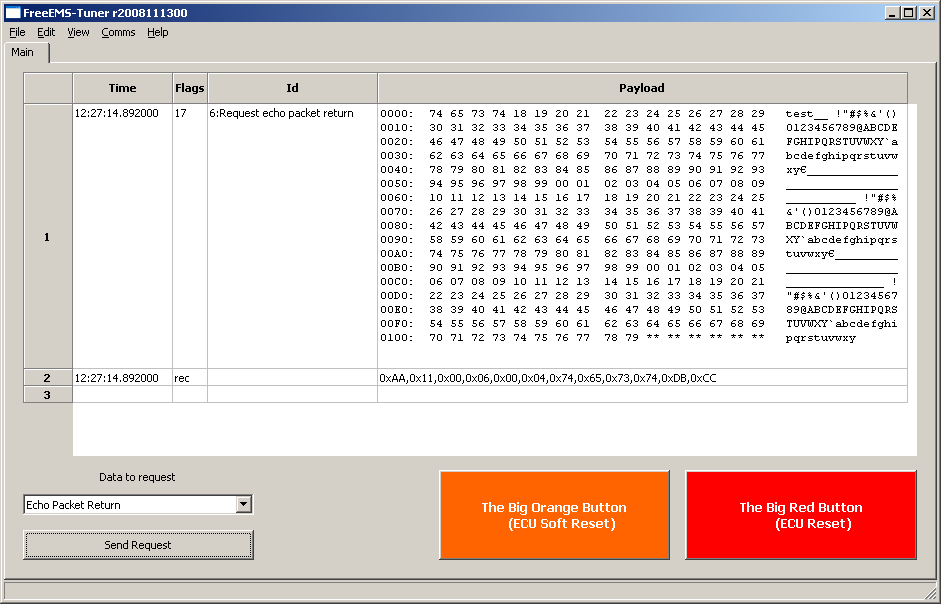This screenshot has height=604, width=941.
Task: Click the Id column header
Action: click(x=292, y=88)
